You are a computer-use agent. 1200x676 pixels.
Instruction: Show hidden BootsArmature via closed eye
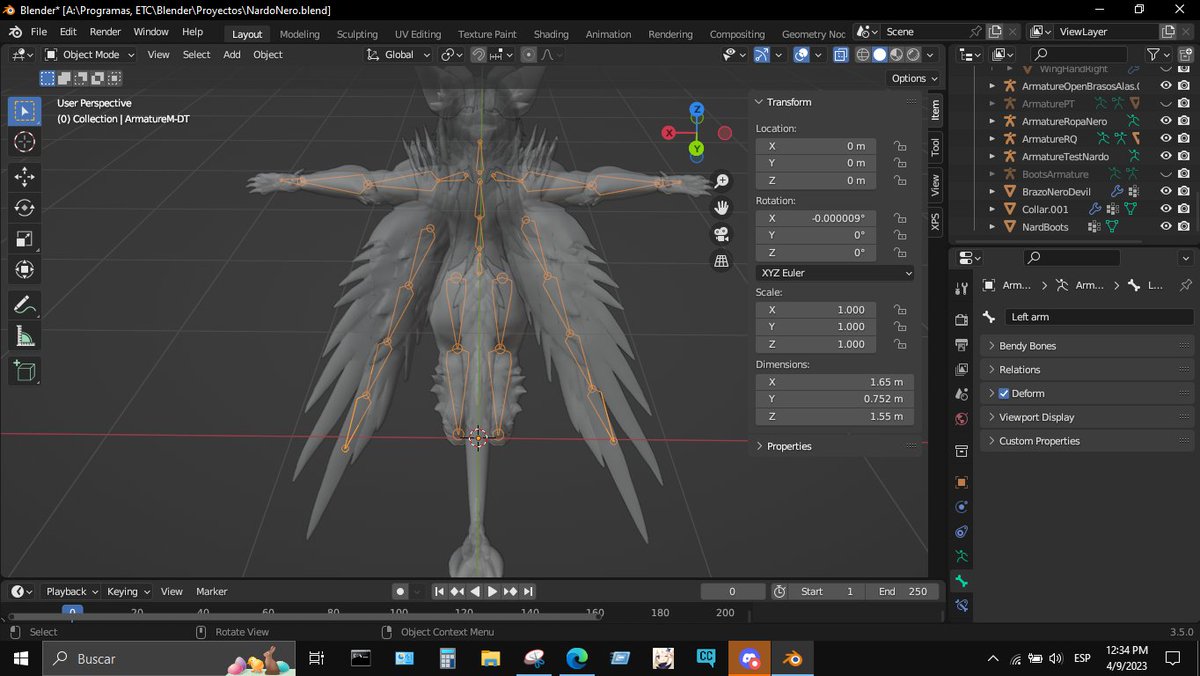[1166, 174]
